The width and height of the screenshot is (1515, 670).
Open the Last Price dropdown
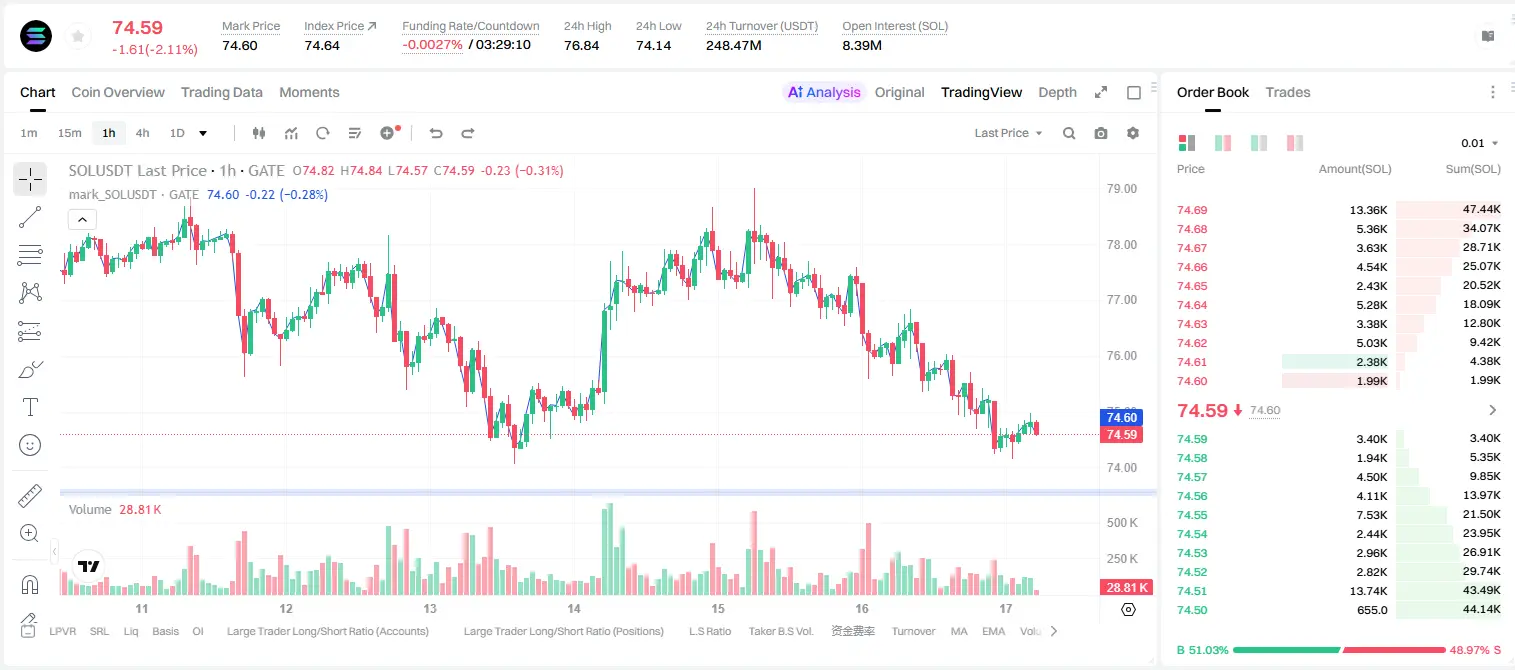[1008, 133]
